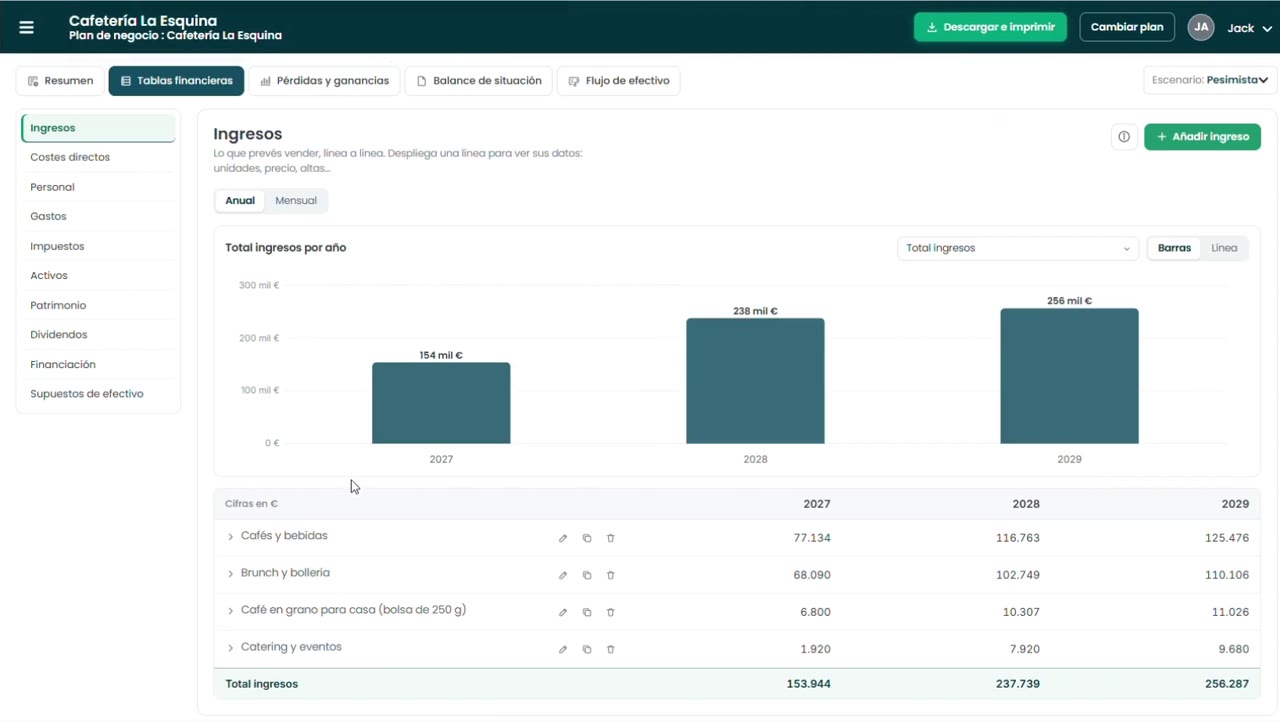This screenshot has width=1280, height=722.
Task: Edit the Café en grano para casa row
Action: pyautogui.click(x=563, y=612)
